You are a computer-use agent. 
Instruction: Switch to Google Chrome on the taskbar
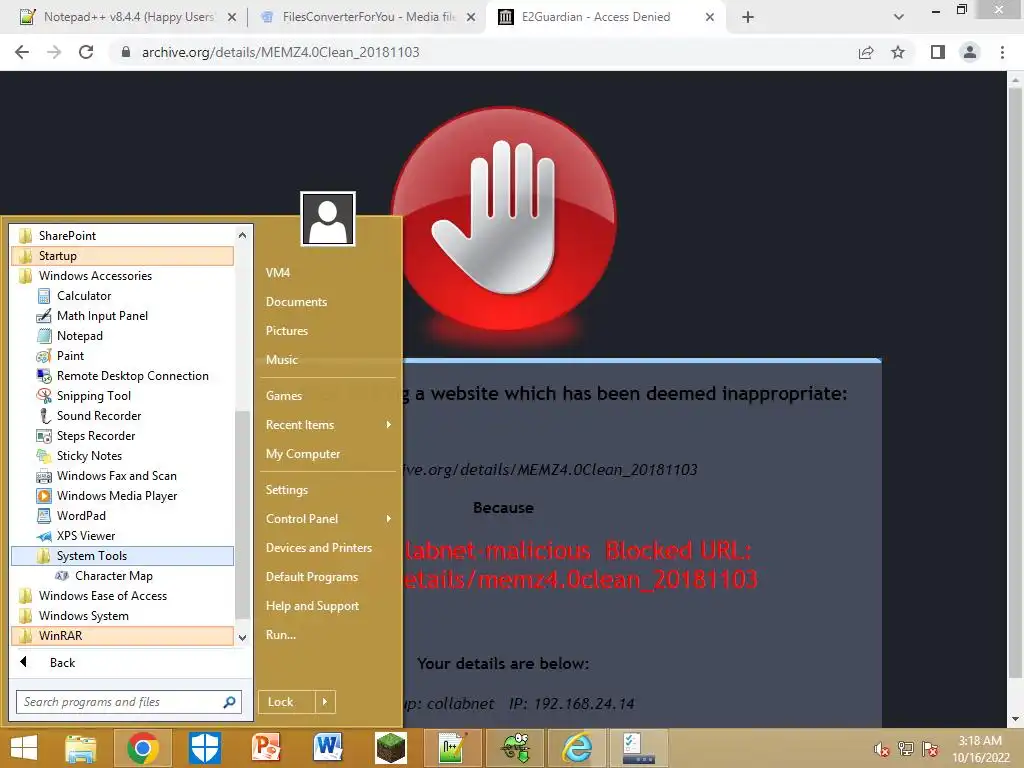point(142,748)
